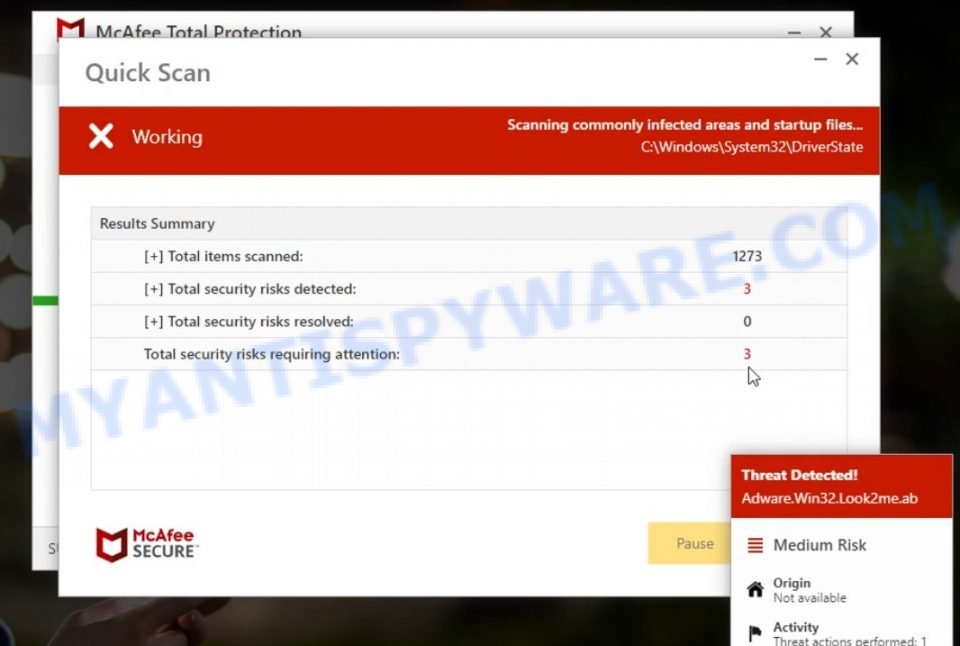
Task: Click the McAfee SECURE badge logo
Action: point(146,544)
